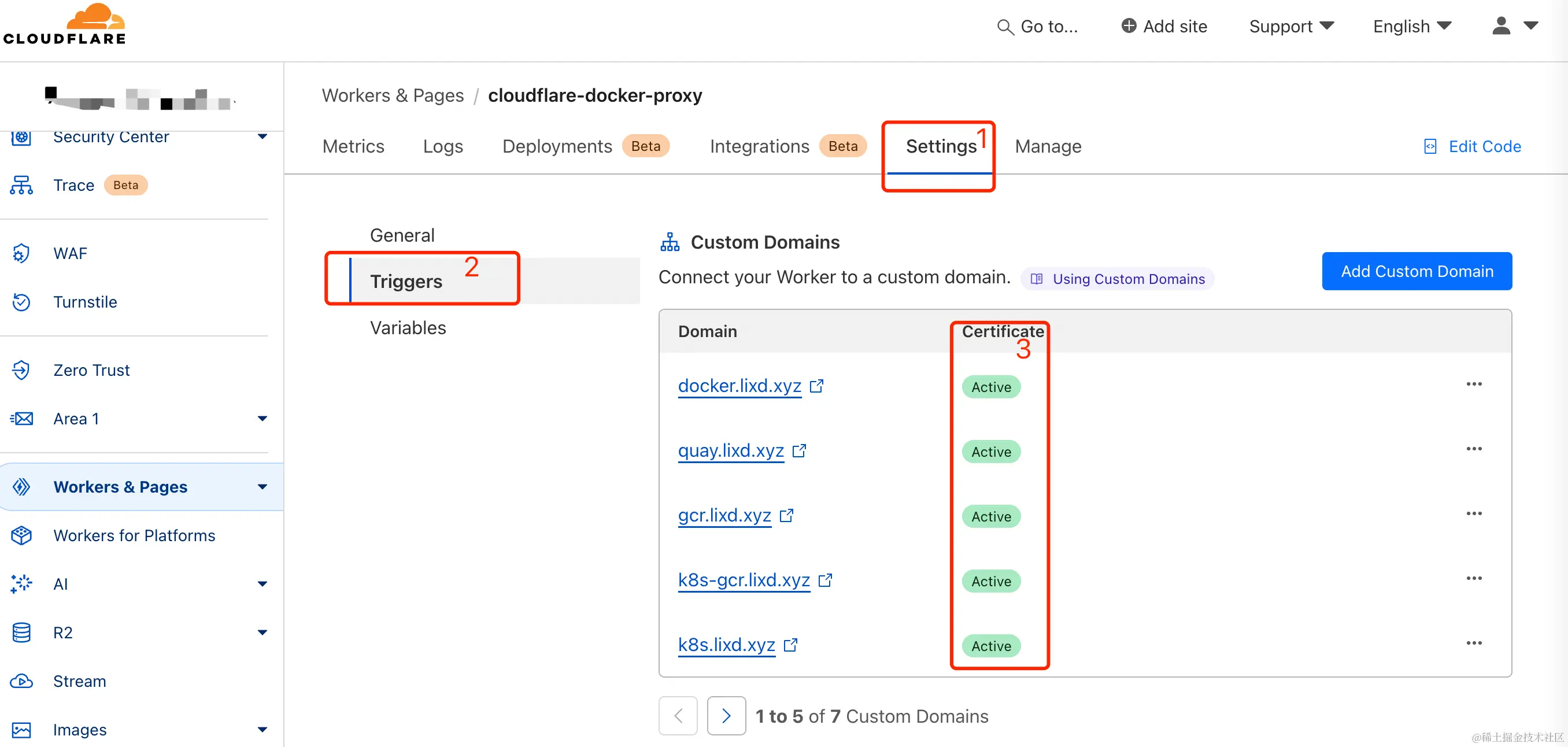The image size is (1568, 747).
Task: Click the Go to... search field
Action: [x=1038, y=27]
